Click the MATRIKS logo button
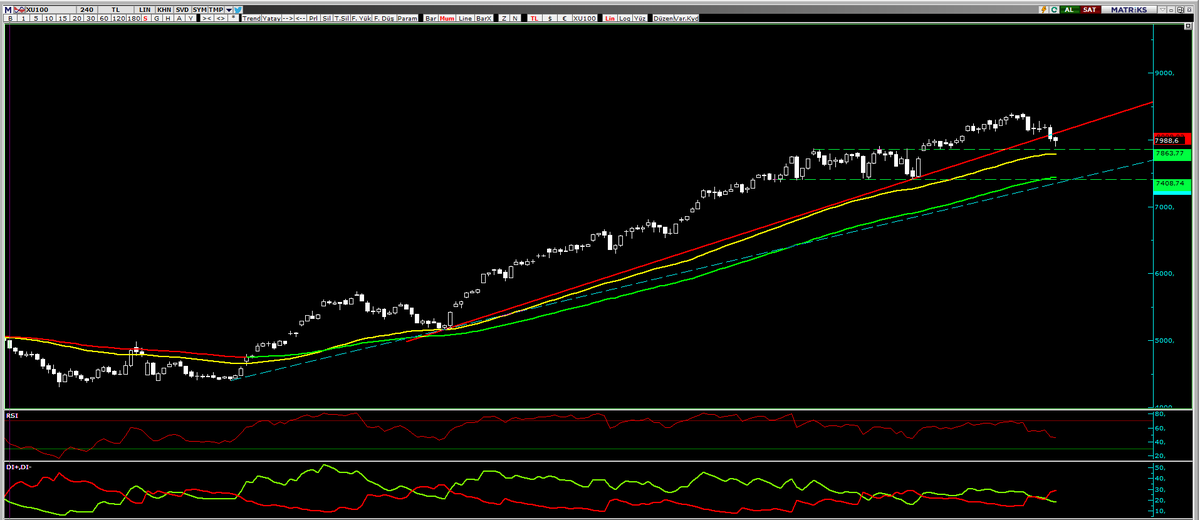This screenshot has height=520, width=1200. click(1127, 9)
